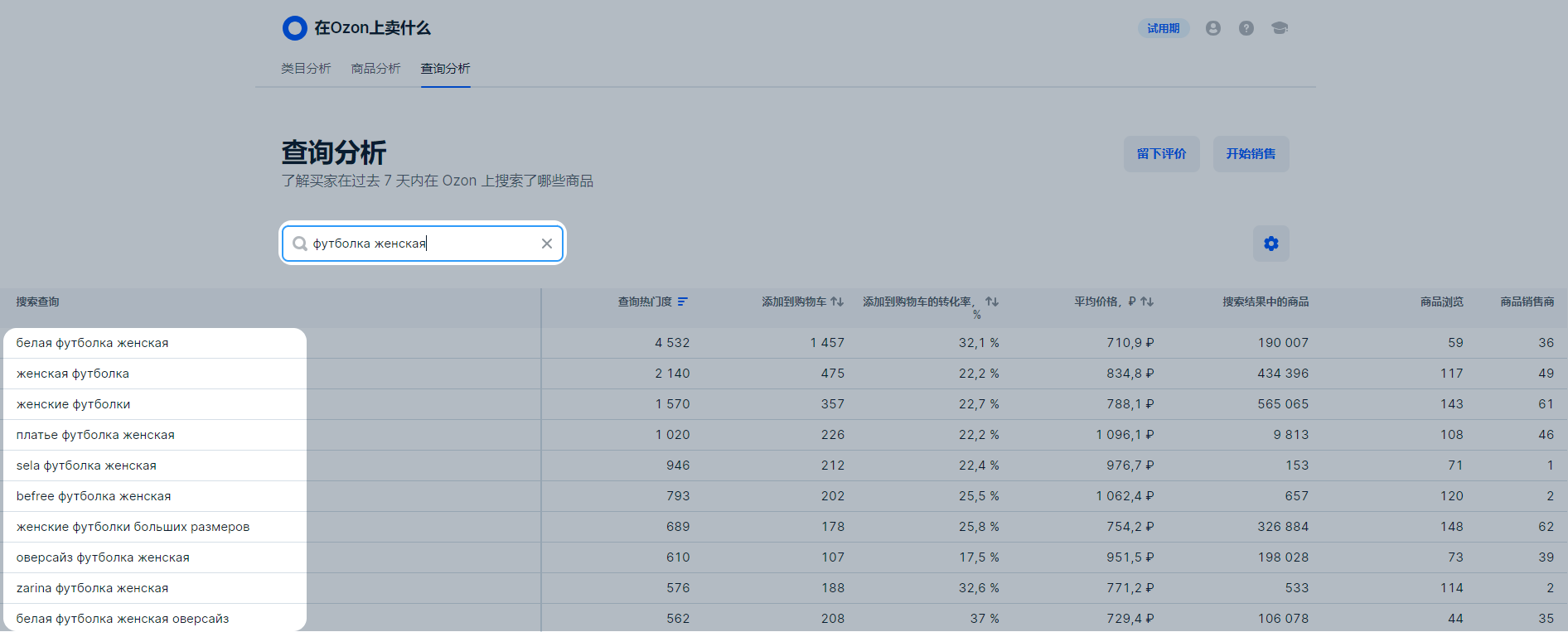Select the 查询分析 tab

445,69
